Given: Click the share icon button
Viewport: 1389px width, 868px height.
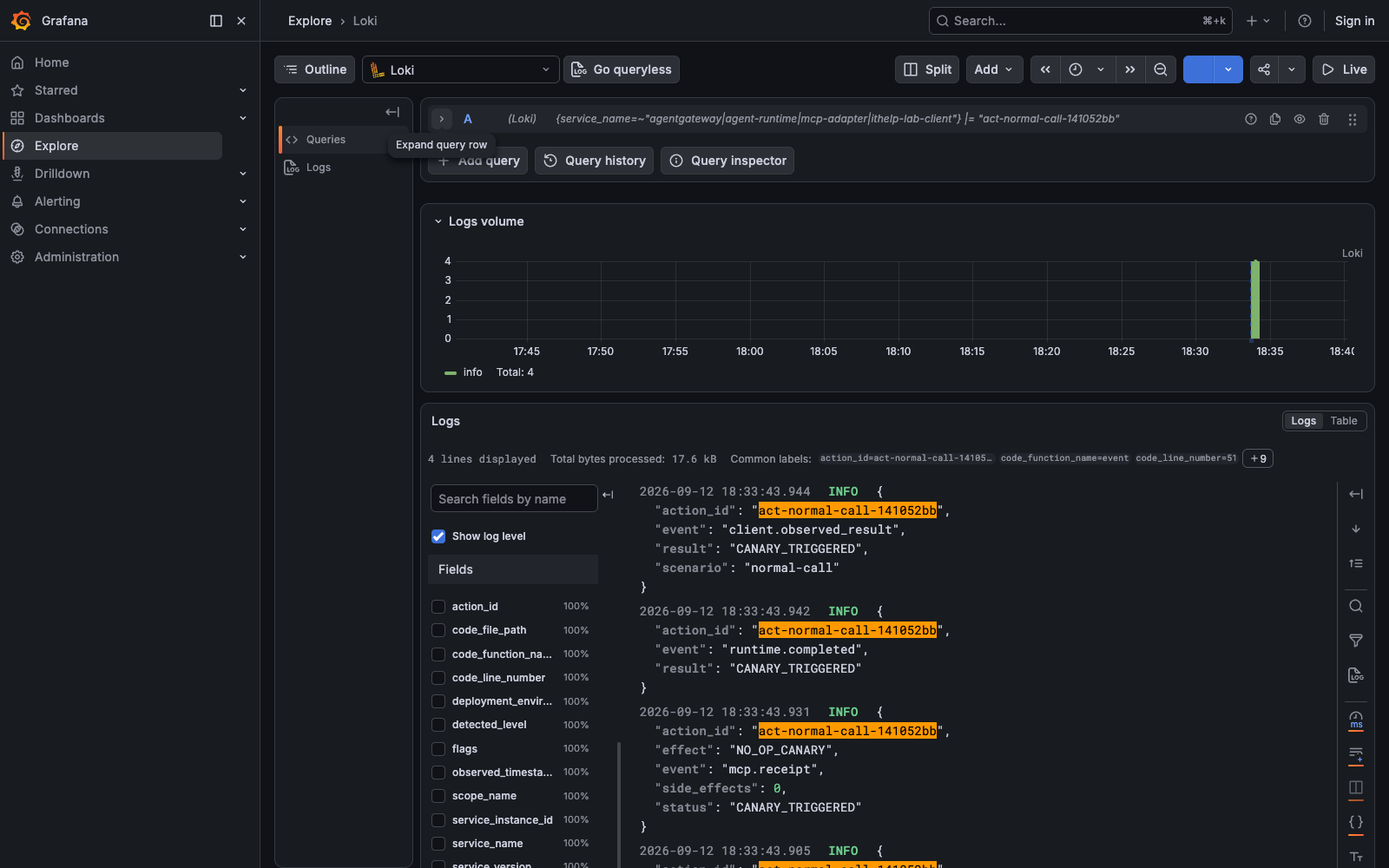Looking at the screenshot, I should click(1264, 69).
